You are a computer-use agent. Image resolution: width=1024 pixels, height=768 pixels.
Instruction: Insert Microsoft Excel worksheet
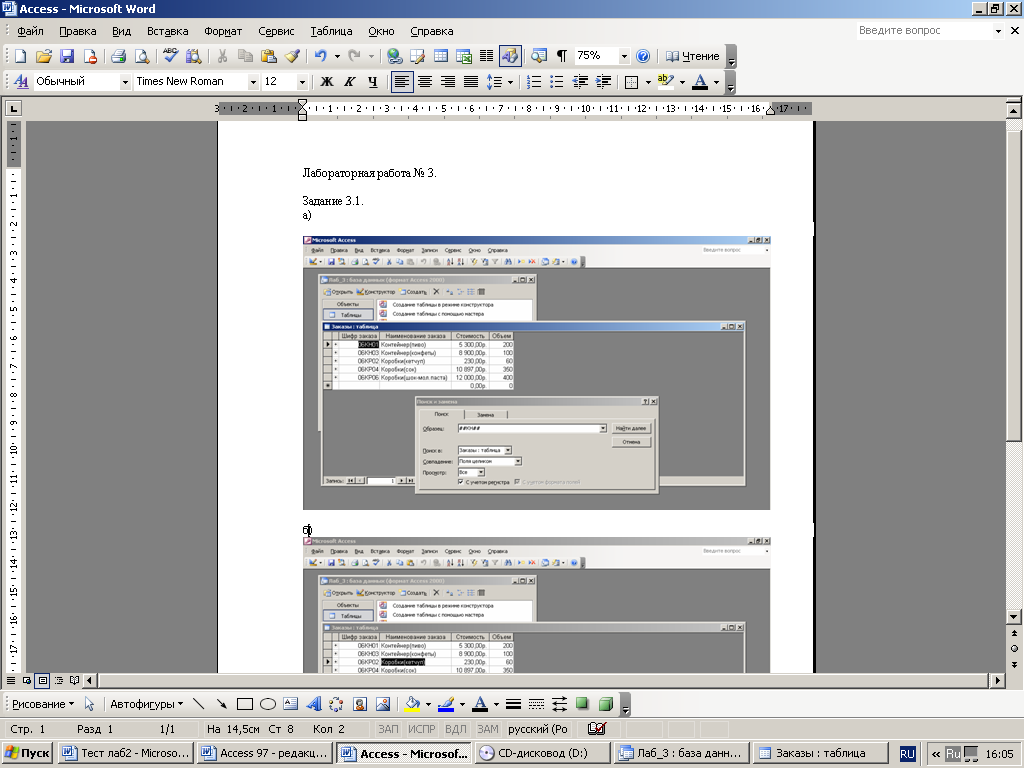click(x=464, y=56)
